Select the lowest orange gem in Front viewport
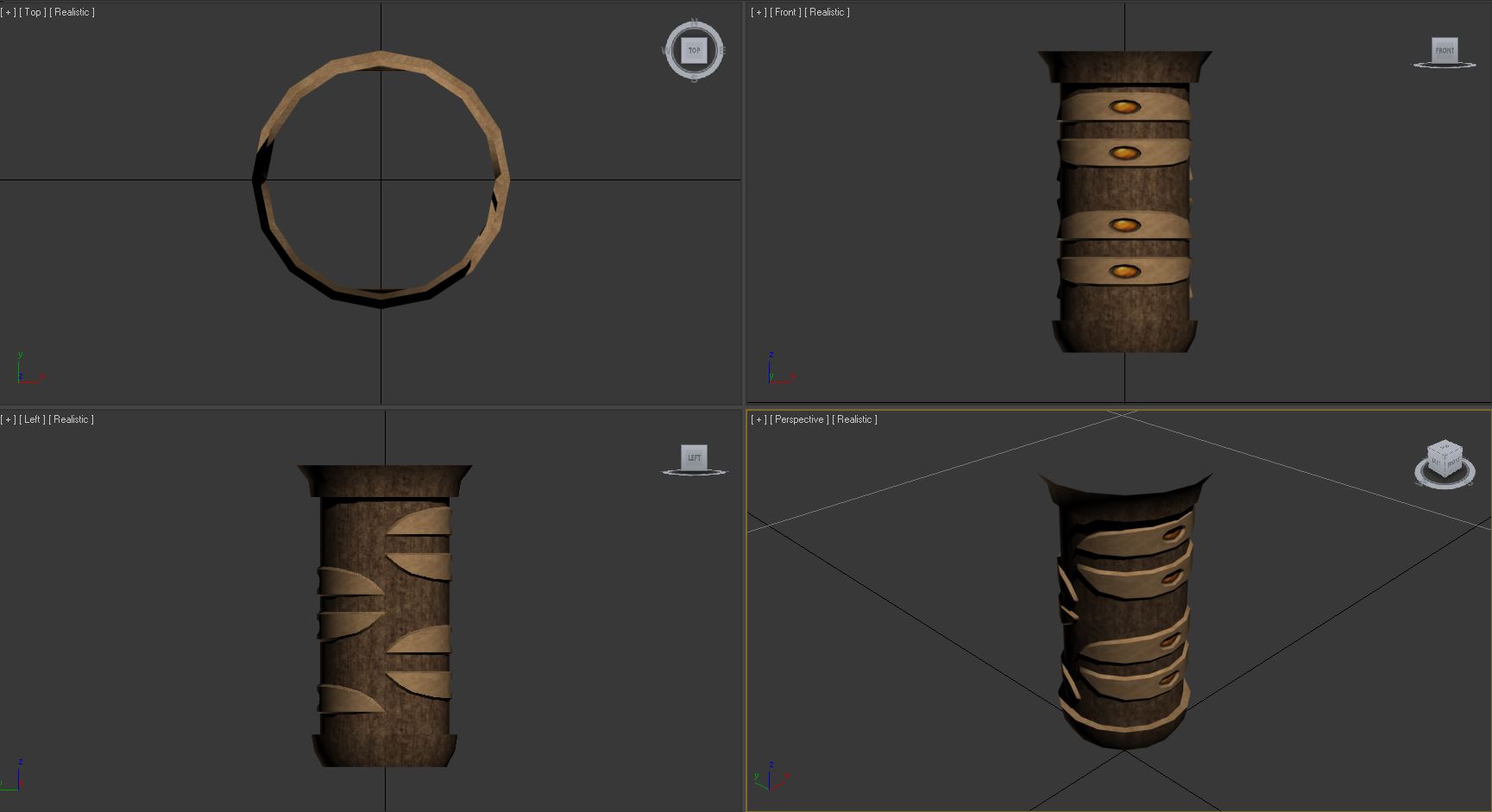The width and height of the screenshot is (1492, 812). [x=1124, y=271]
